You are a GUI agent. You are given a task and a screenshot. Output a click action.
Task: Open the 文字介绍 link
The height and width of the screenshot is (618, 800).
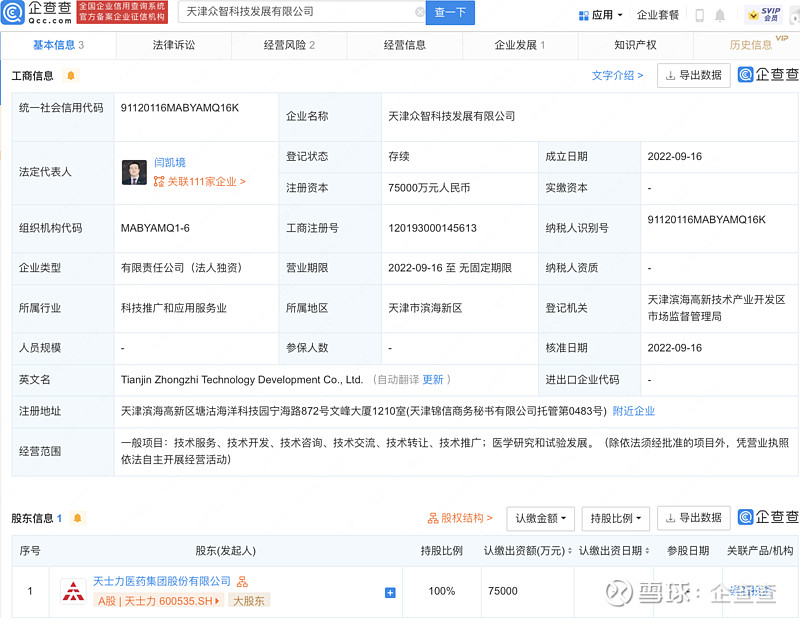[617, 76]
